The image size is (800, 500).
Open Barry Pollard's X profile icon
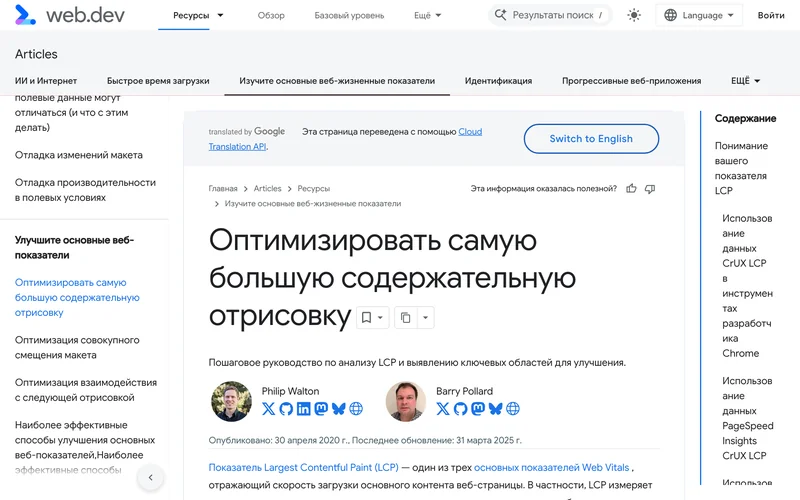tap(443, 409)
